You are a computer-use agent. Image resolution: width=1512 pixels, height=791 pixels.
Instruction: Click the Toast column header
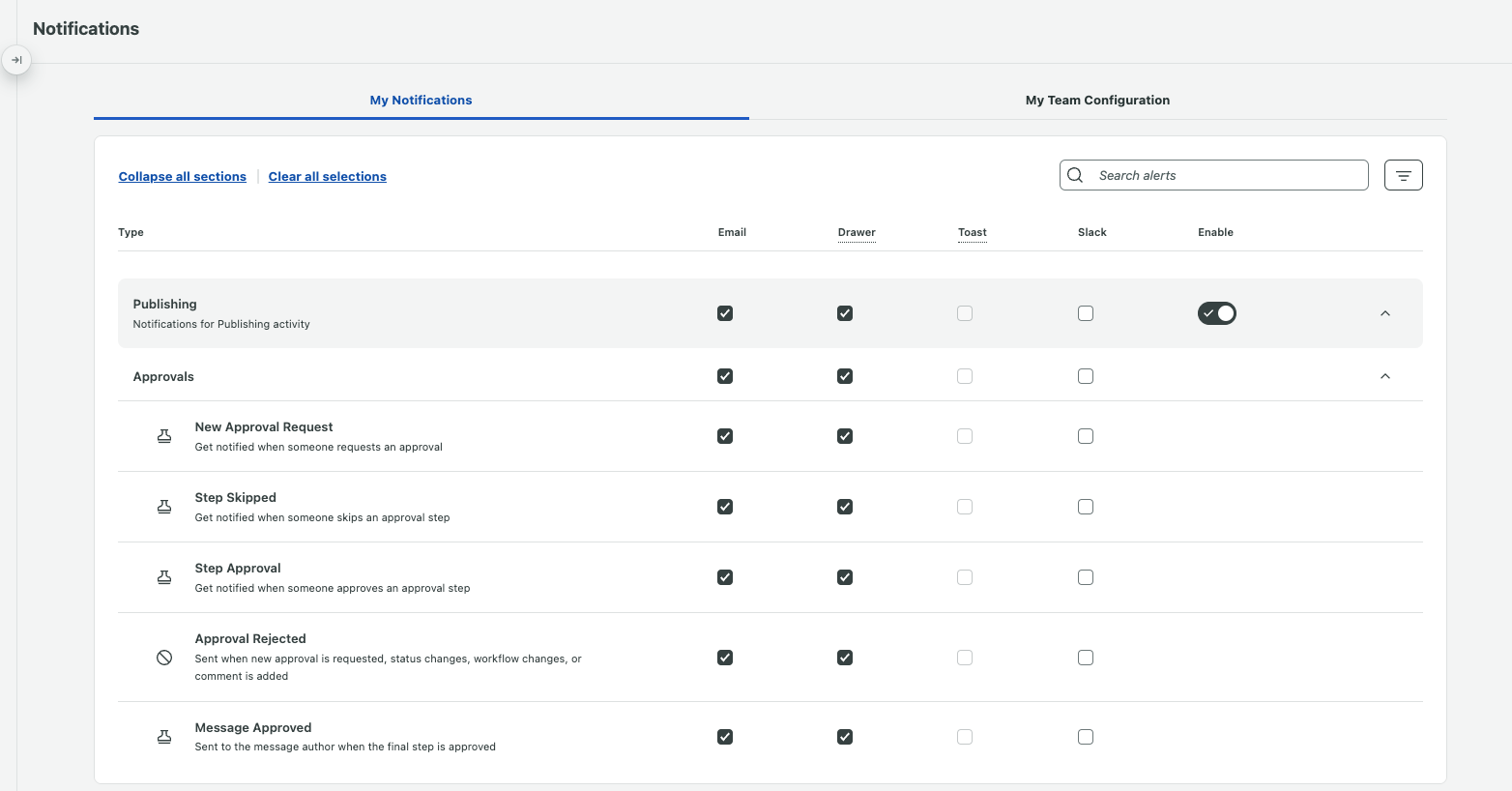tap(972, 232)
